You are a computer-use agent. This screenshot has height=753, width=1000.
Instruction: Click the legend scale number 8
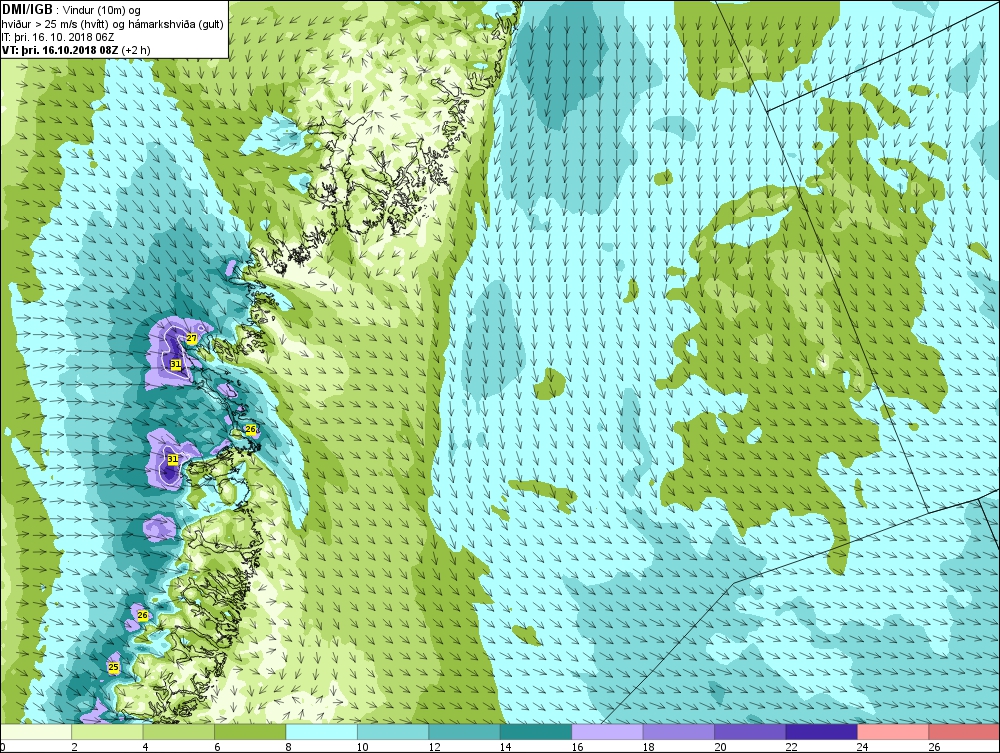coord(289,747)
